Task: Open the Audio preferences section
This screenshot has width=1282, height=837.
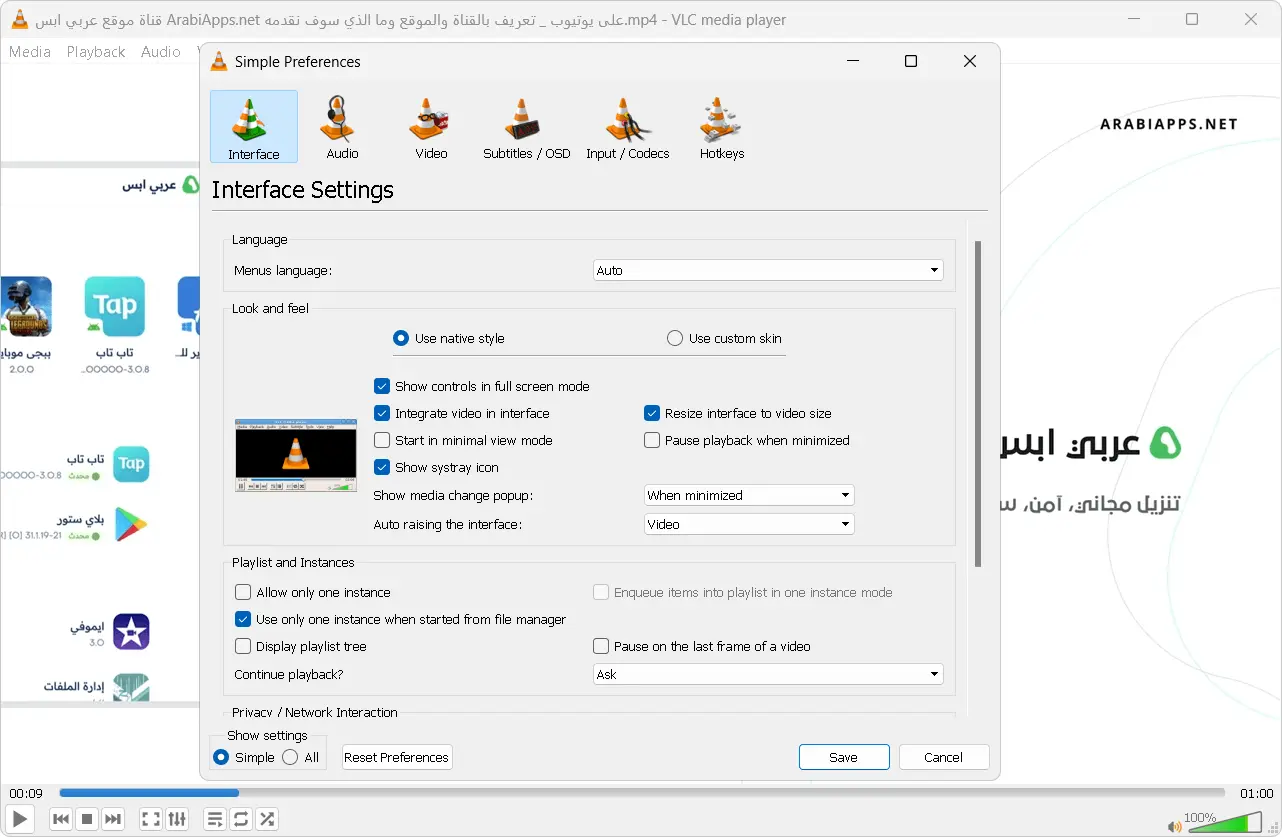Action: tap(340, 126)
